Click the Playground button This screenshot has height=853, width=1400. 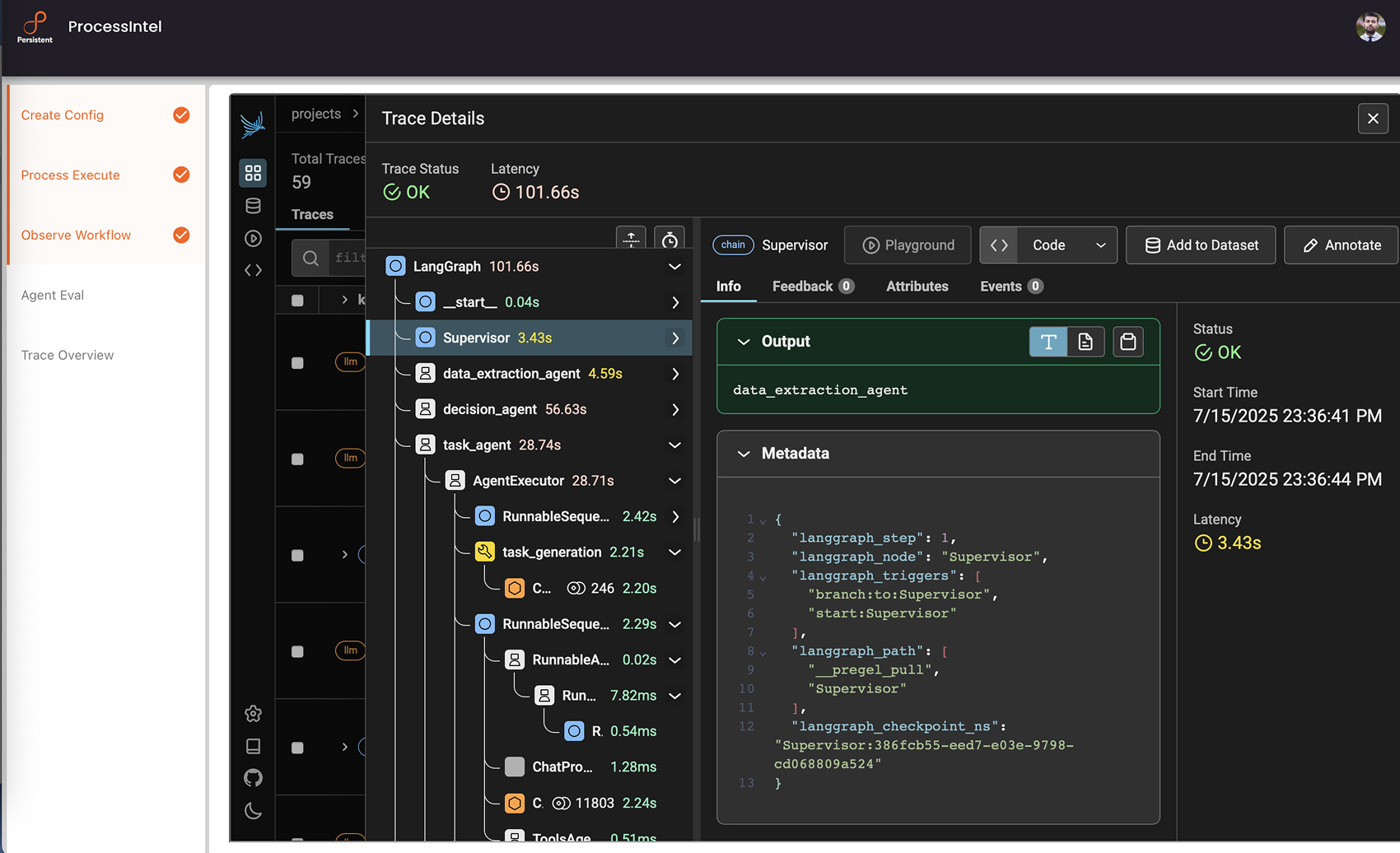coord(908,245)
